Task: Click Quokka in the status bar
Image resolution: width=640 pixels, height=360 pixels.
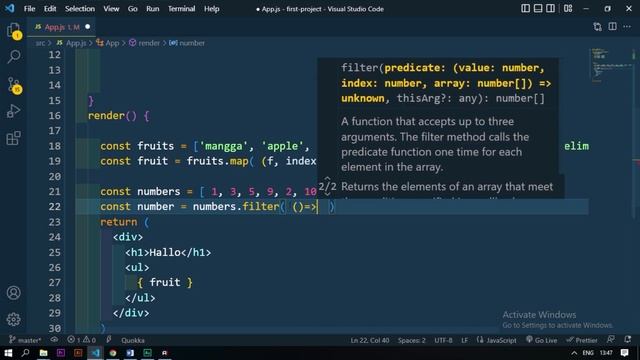Action: (133, 340)
